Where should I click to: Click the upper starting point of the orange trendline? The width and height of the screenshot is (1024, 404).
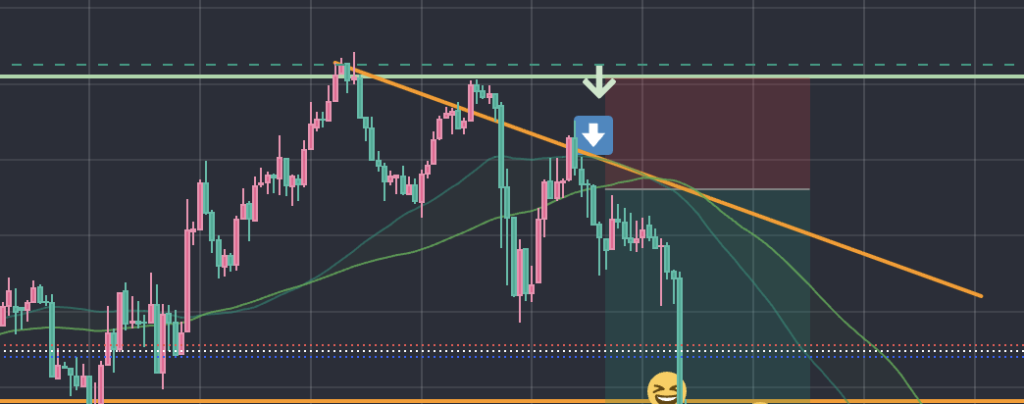click(335, 63)
